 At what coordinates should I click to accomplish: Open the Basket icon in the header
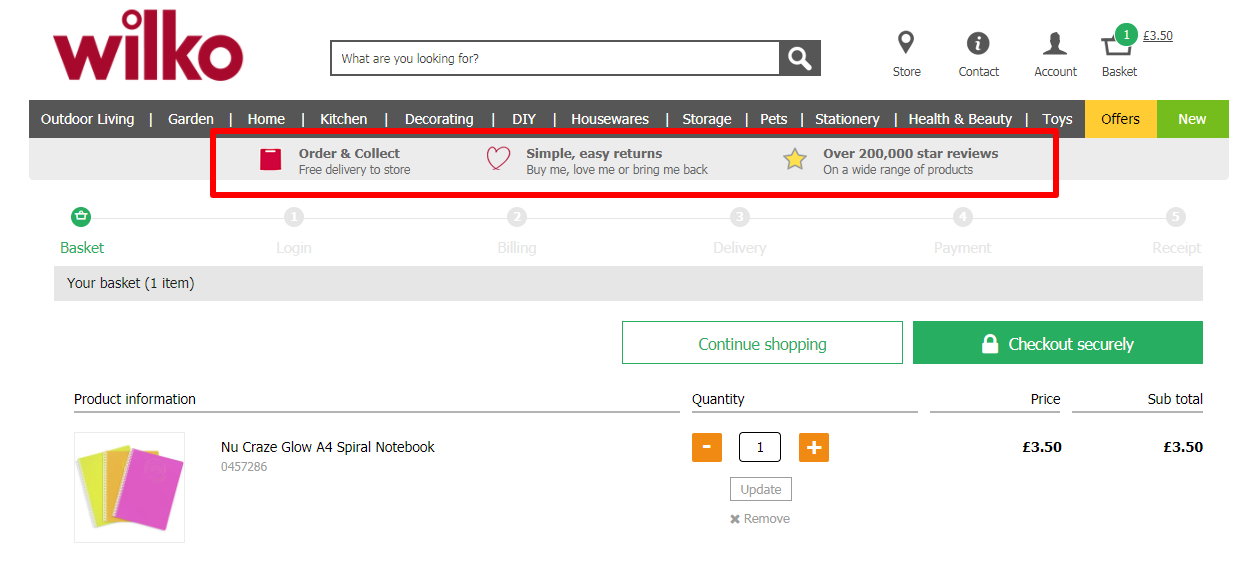(x=1115, y=46)
